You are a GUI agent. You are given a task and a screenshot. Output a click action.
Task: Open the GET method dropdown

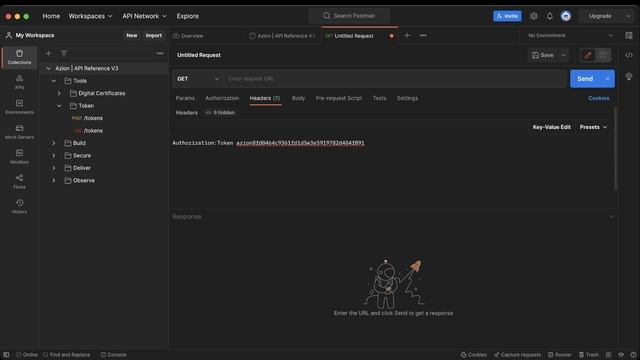point(198,79)
